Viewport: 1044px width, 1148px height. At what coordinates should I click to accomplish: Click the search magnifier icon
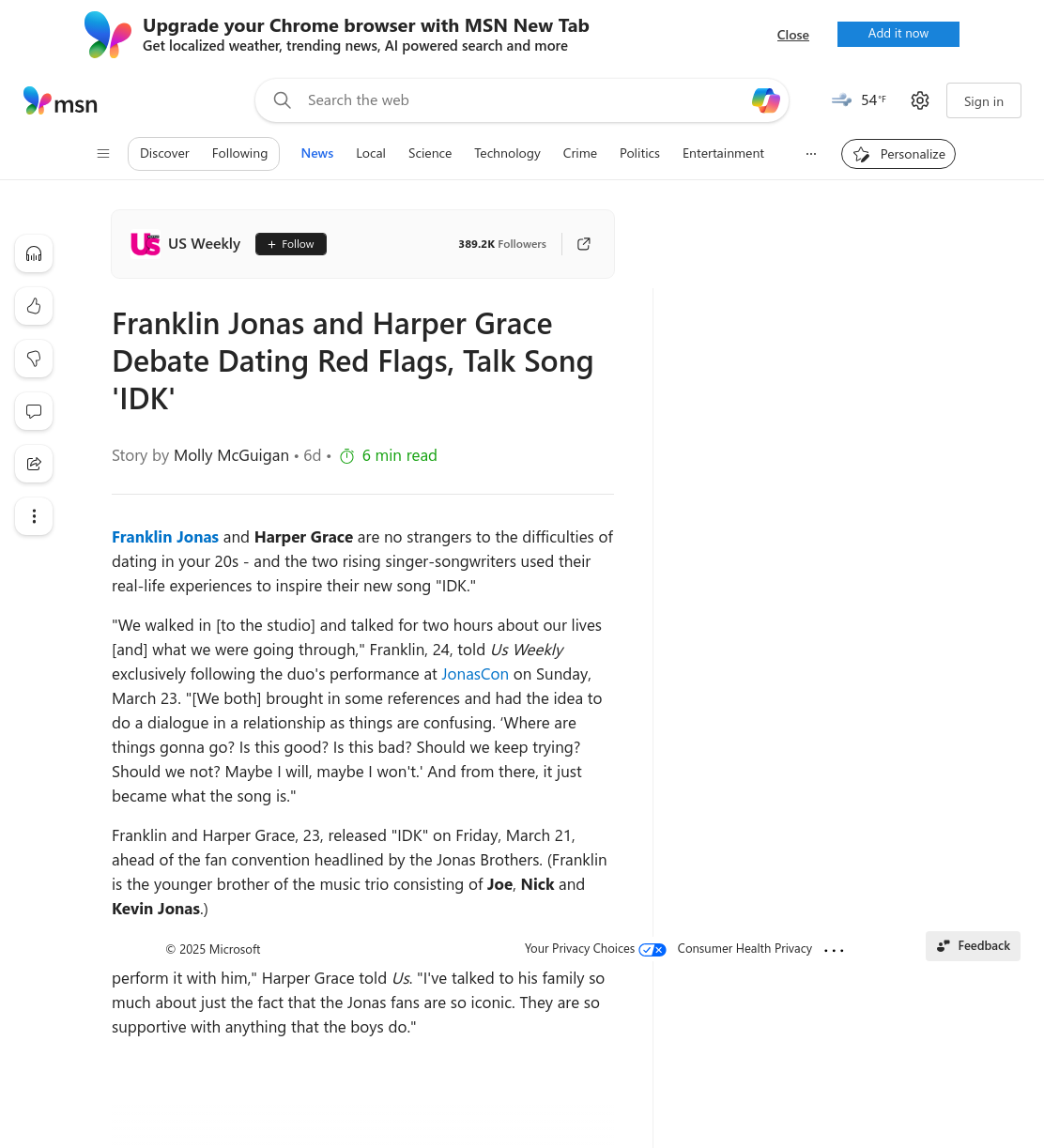click(282, 100)
